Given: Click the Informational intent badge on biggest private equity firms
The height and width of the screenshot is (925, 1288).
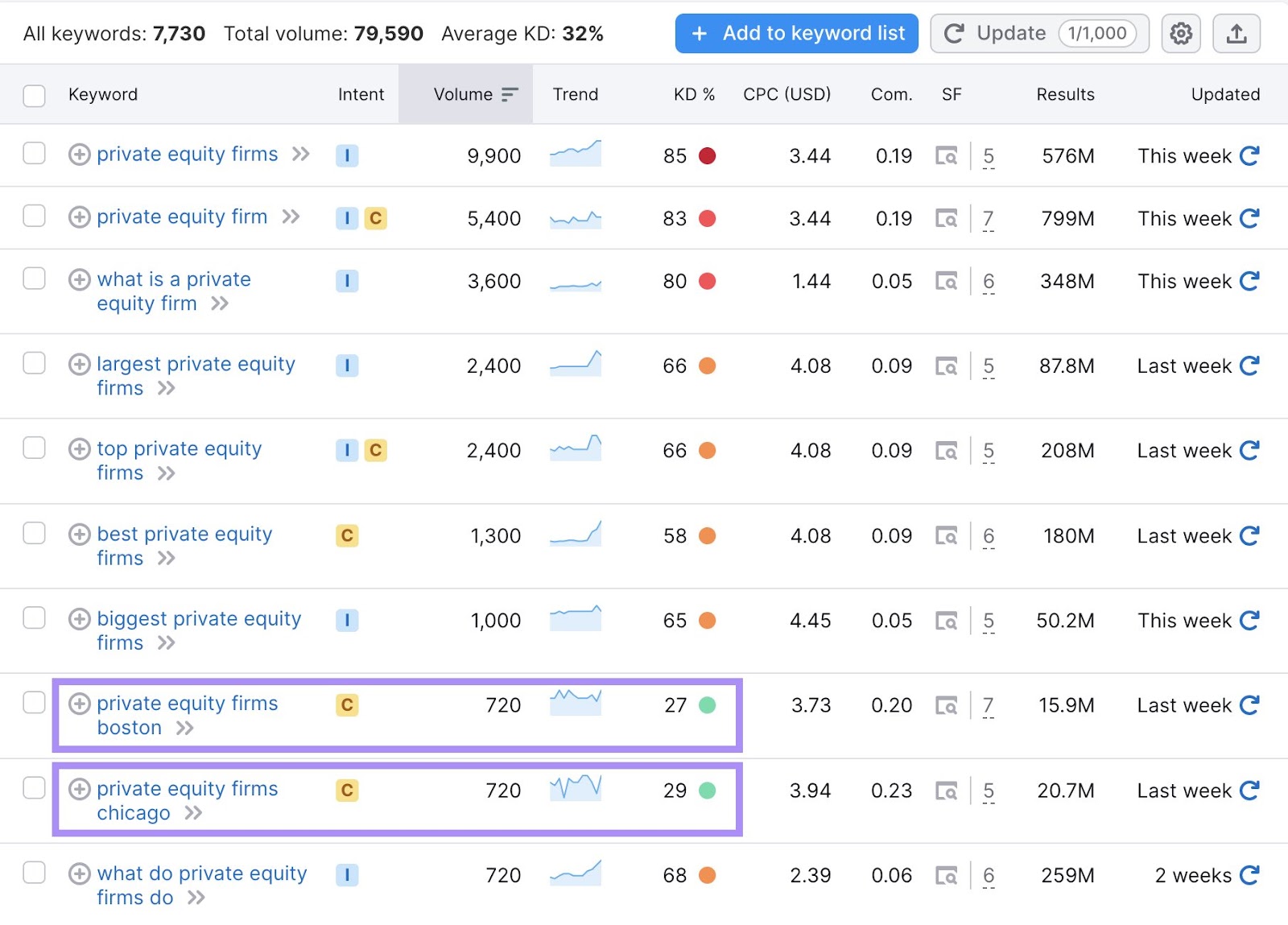Looking at the screenshot, I should coord(347,620).
